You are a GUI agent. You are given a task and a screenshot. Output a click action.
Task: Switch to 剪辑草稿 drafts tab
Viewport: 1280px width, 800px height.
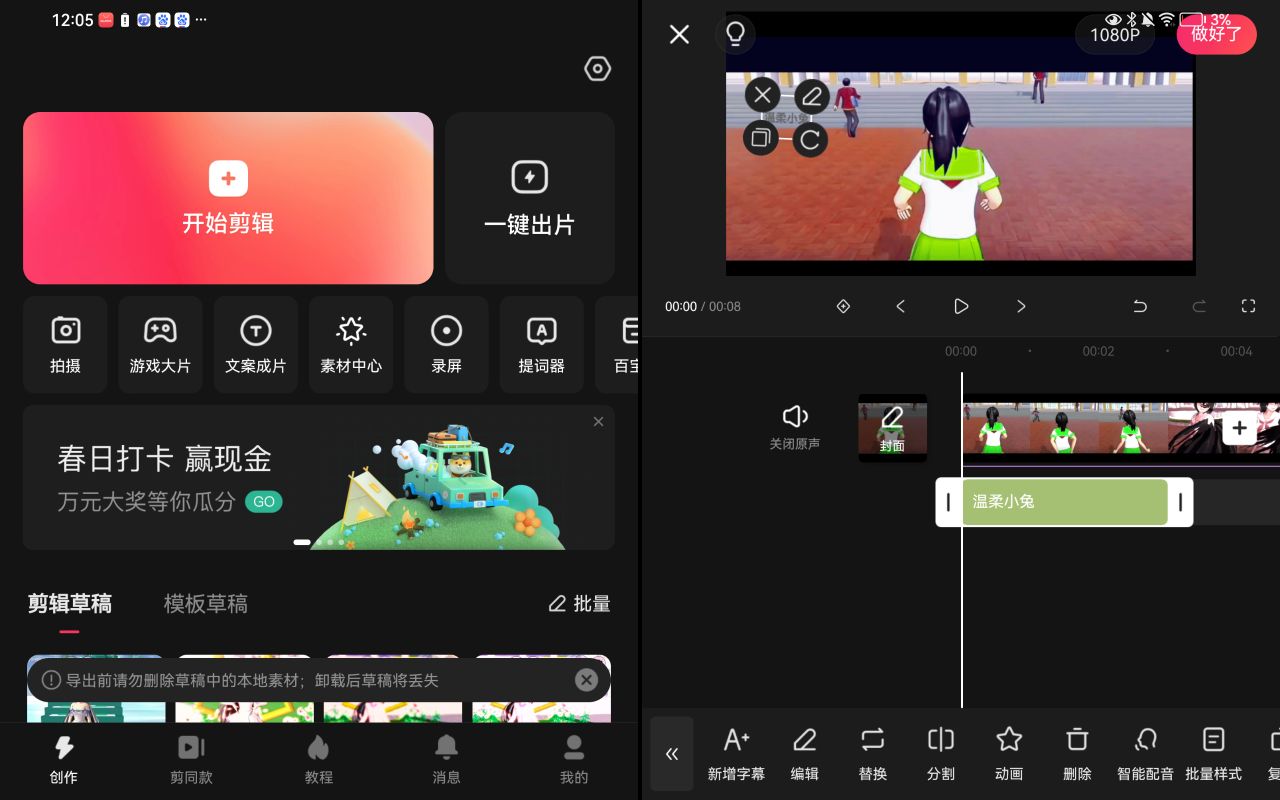(x=70, y=604)
